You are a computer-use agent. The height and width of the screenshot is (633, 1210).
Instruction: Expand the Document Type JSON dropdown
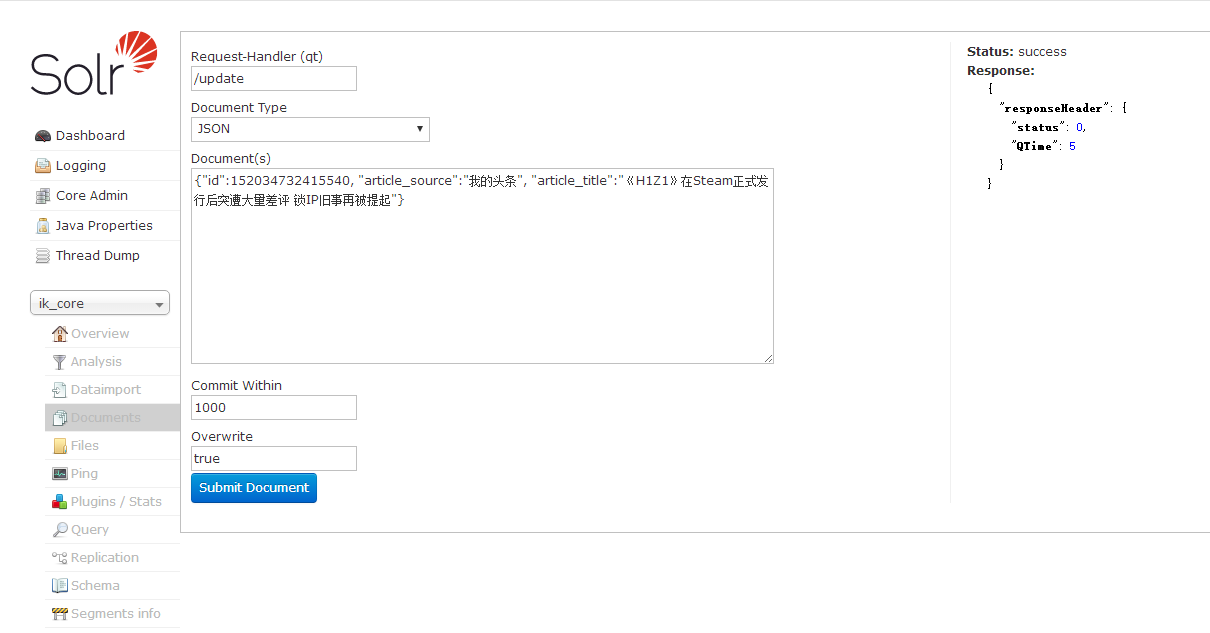tap(310, 129)
